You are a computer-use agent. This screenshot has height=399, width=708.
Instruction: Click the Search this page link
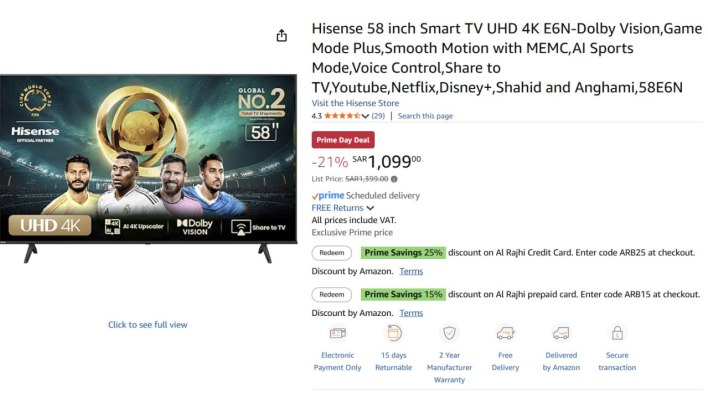[425, 116]
